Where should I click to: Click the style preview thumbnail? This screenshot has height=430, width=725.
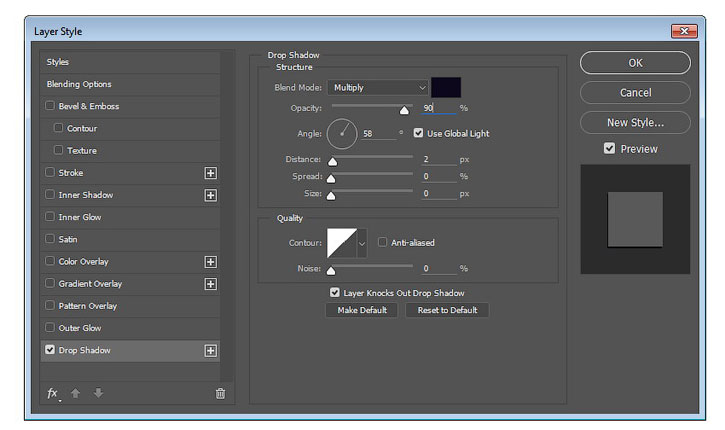click(635, 219)
